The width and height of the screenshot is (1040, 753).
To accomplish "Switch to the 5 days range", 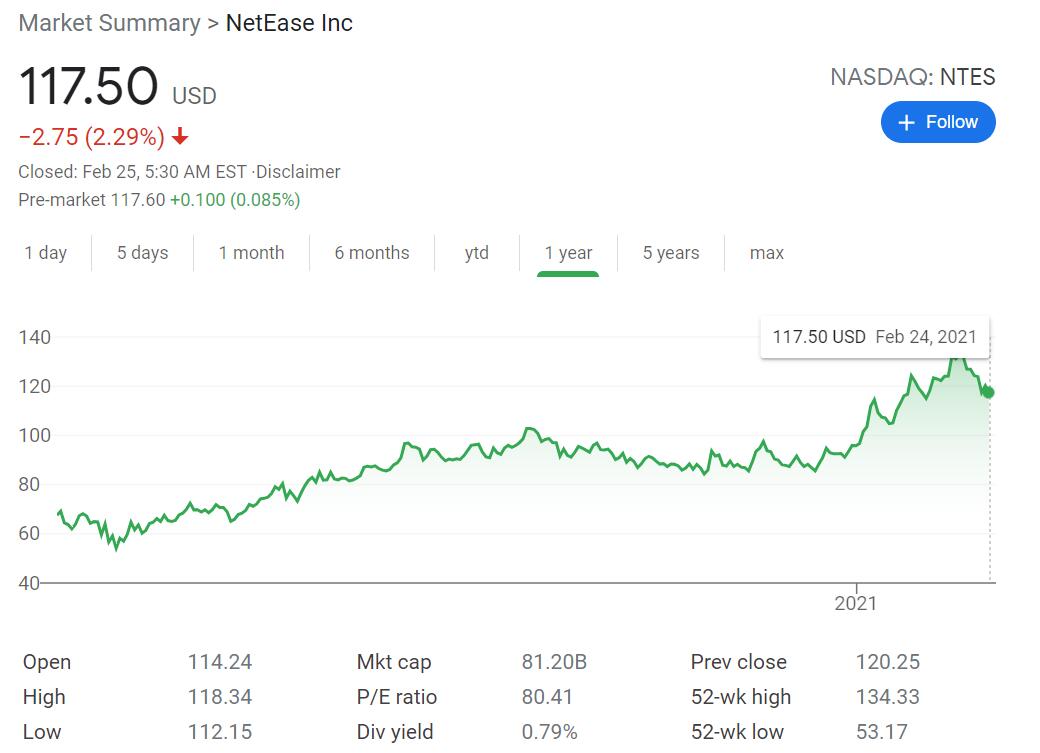I will pos(142,253).
